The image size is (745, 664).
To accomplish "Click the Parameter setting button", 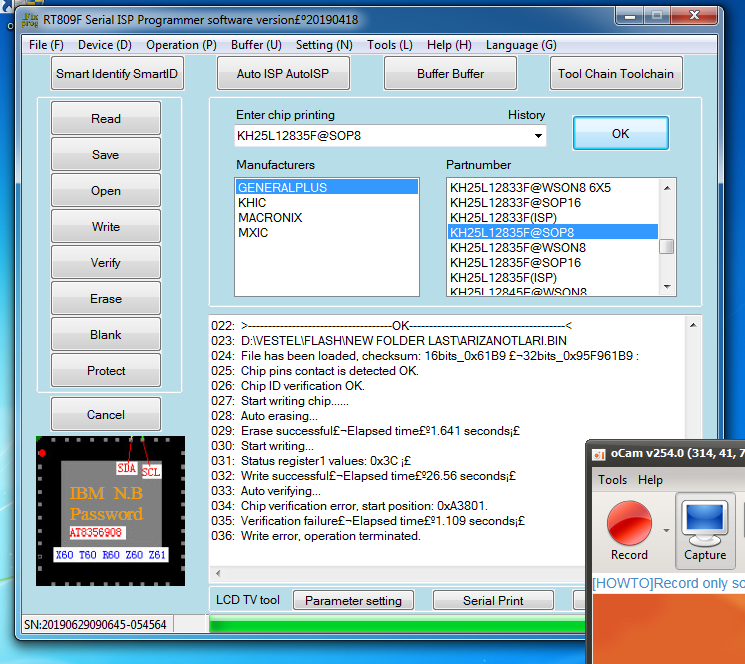I will click(x=353, y=601).
